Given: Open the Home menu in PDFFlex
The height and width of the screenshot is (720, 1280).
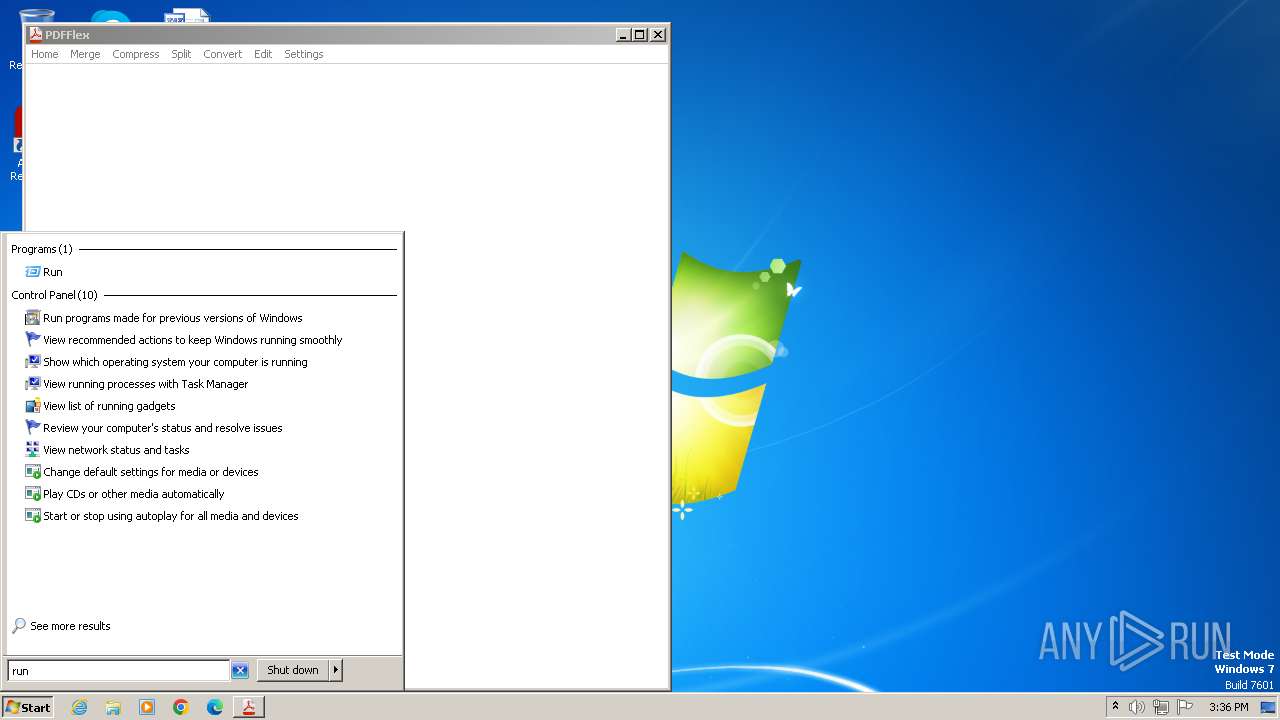Looking at the screenshot, I should click(x=44, y=54).
